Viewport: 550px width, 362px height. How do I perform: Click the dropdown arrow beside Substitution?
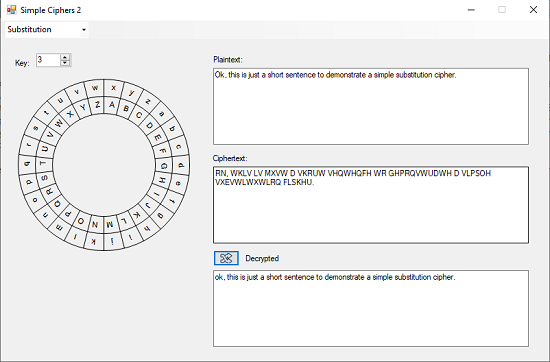(x=83, y=30)
